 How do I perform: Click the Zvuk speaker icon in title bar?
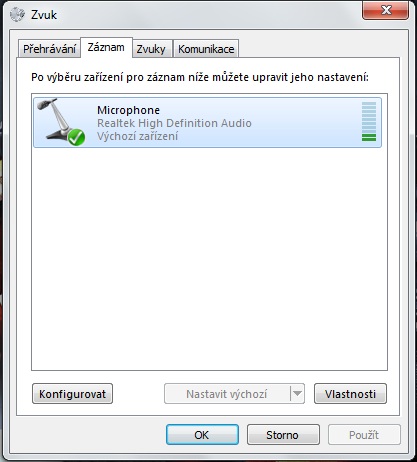17,15
